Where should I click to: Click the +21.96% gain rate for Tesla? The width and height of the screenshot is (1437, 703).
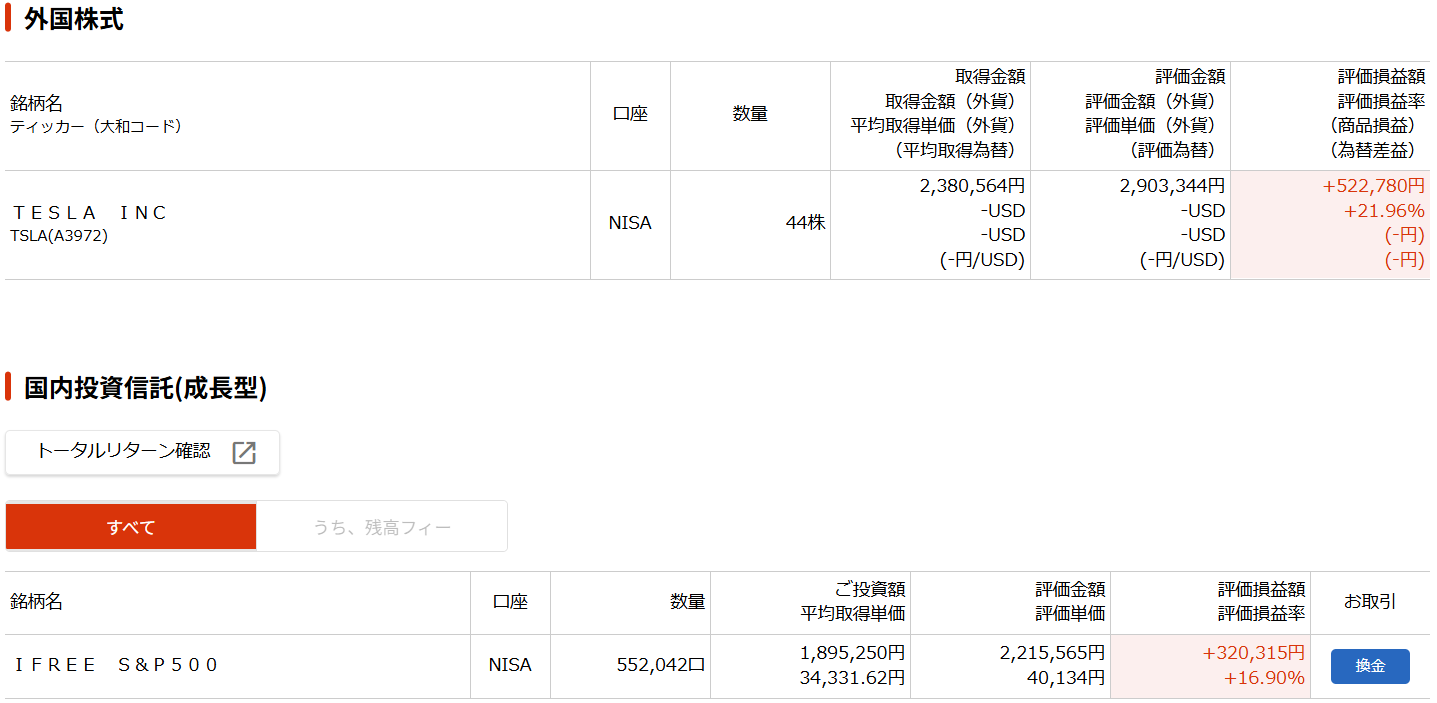[x=1384, y=211]
